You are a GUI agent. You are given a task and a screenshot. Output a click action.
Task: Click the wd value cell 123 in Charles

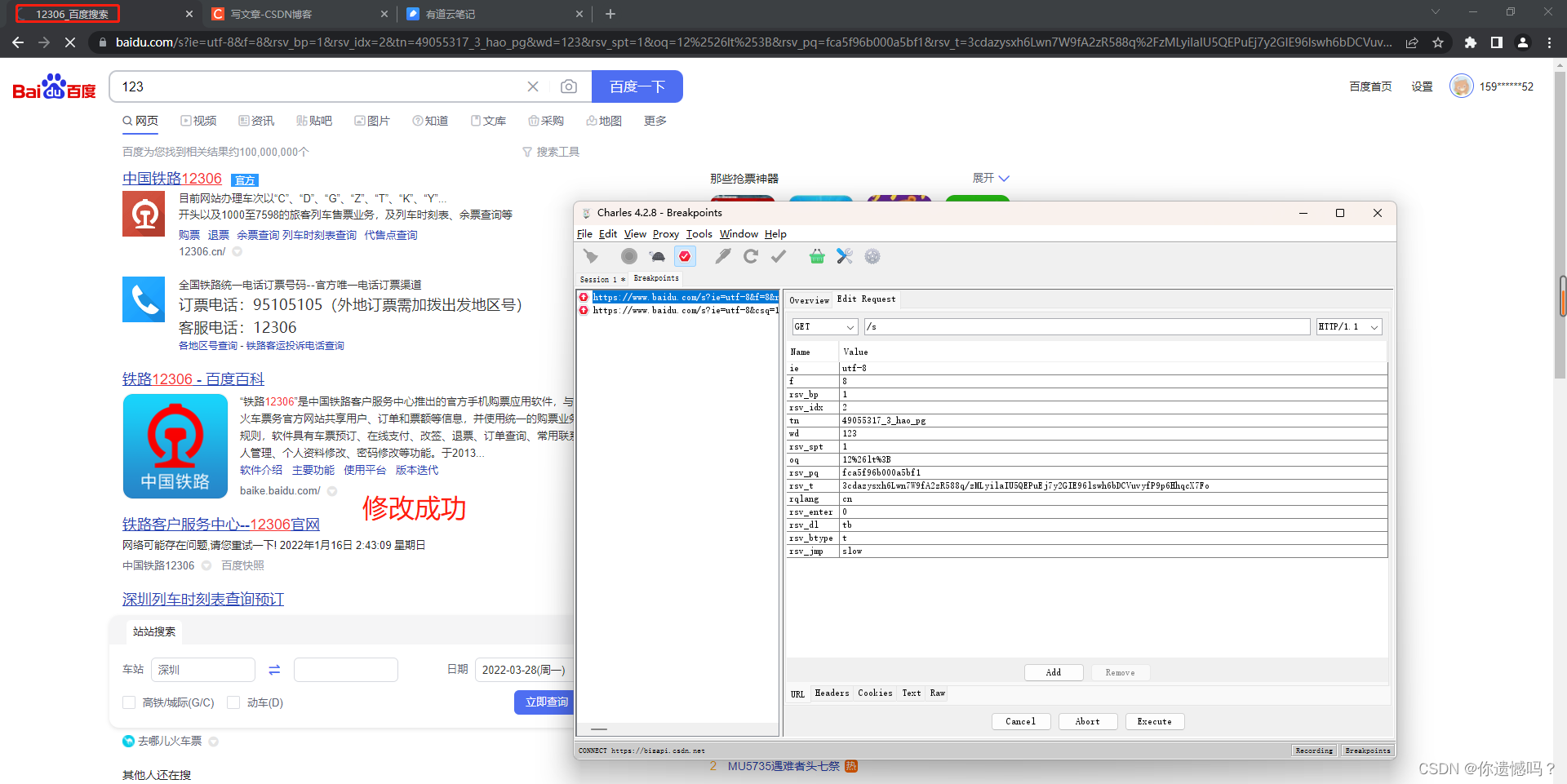coord(1113,434)
